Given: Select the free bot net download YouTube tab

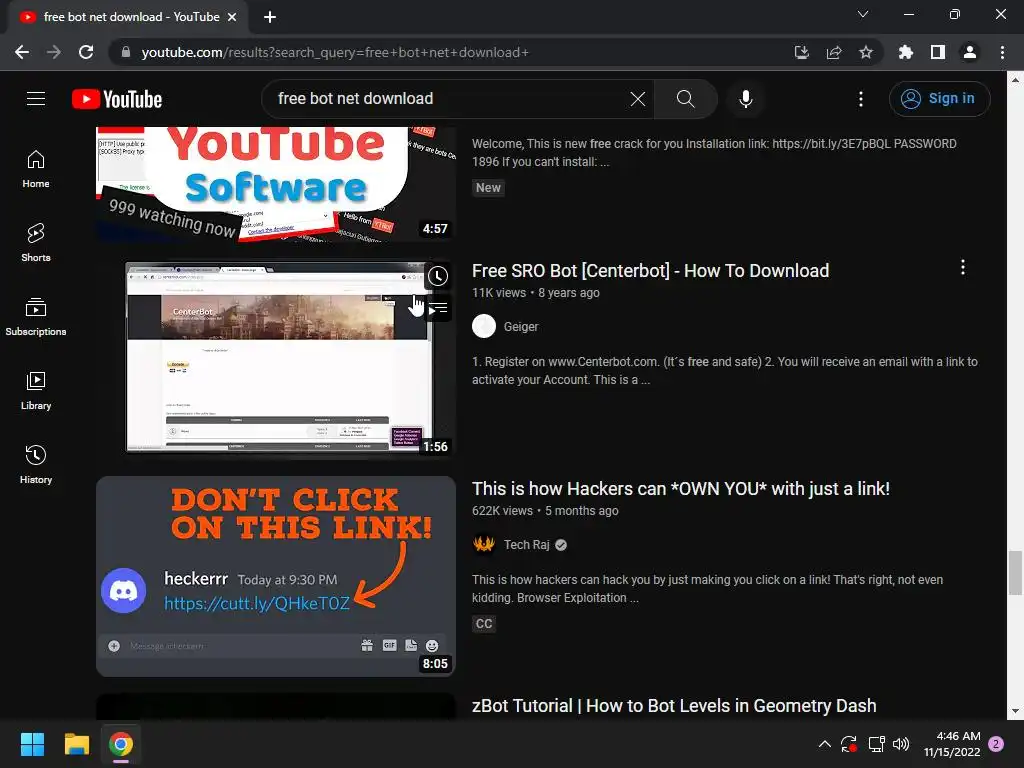Looking at the screenshot, I should [128, 17].
